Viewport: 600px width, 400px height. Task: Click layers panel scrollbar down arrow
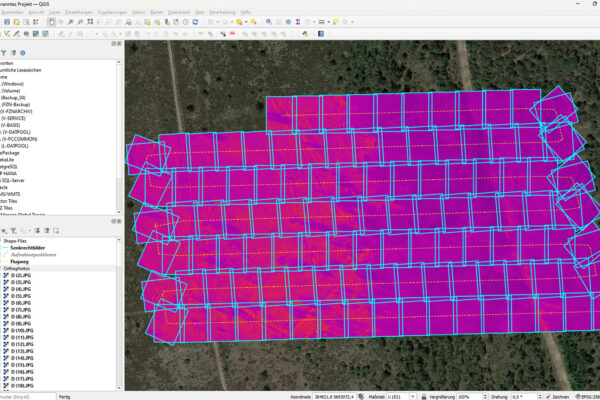point(119,387)
